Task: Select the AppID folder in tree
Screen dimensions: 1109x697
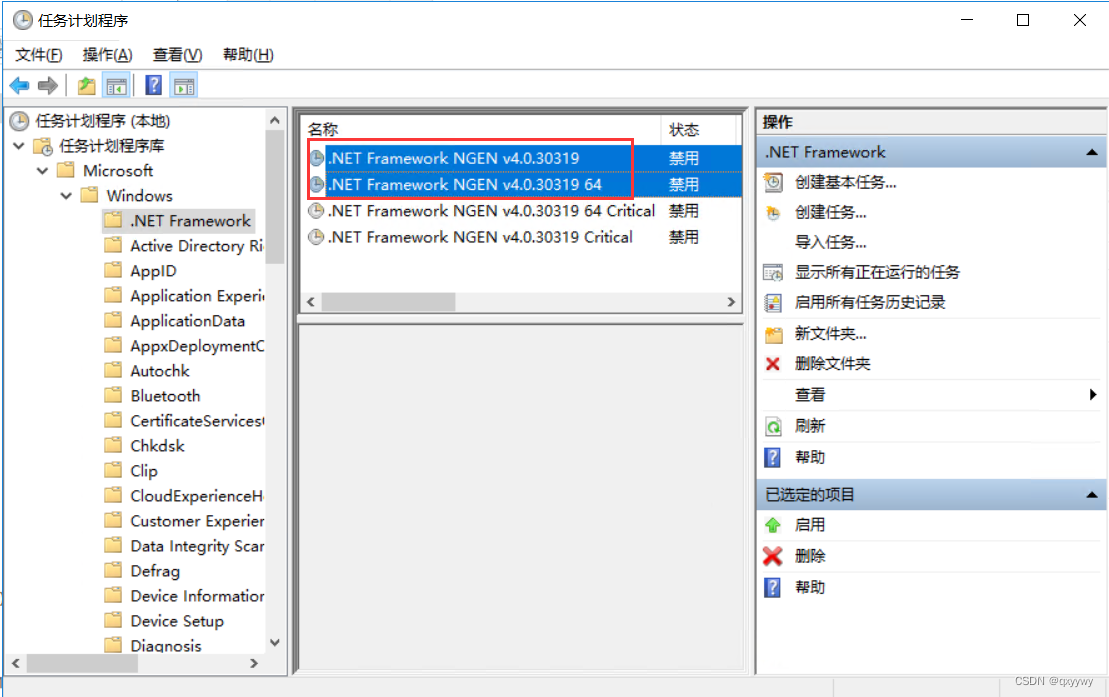Action: (x=153, y=271)
